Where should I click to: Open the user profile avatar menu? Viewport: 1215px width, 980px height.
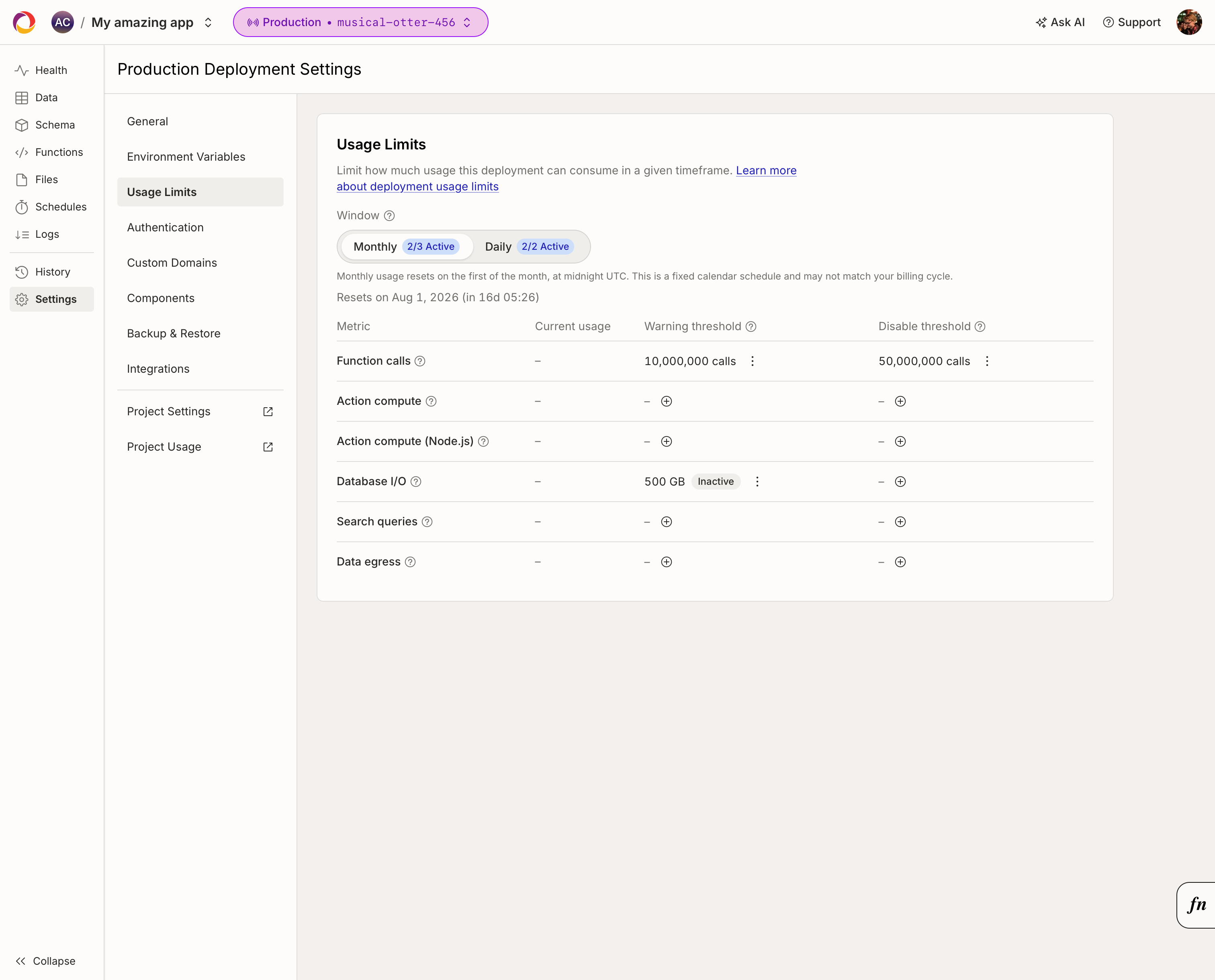pos(1189,22)
